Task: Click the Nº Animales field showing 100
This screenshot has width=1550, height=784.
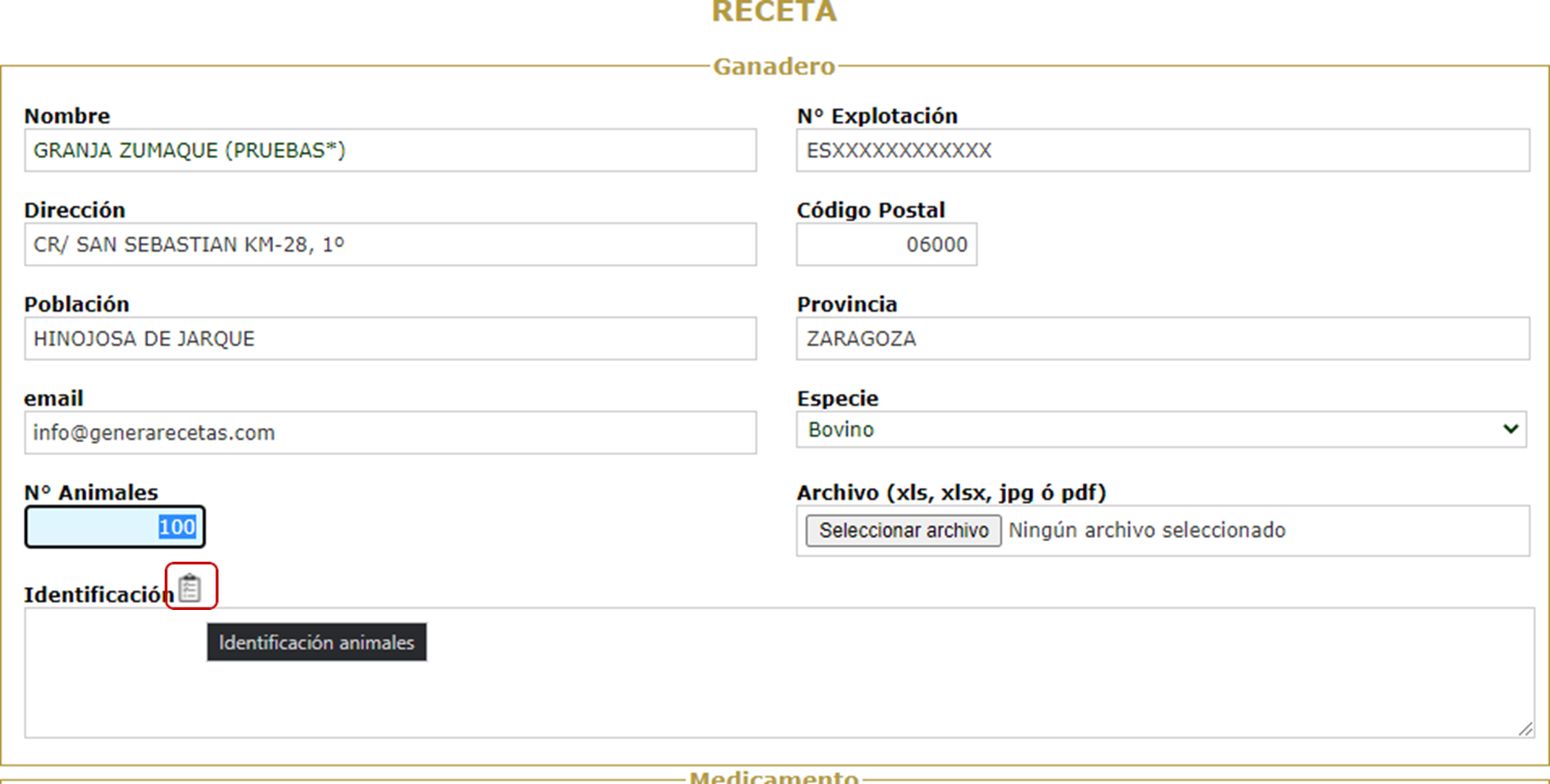Action: [115, 527]
